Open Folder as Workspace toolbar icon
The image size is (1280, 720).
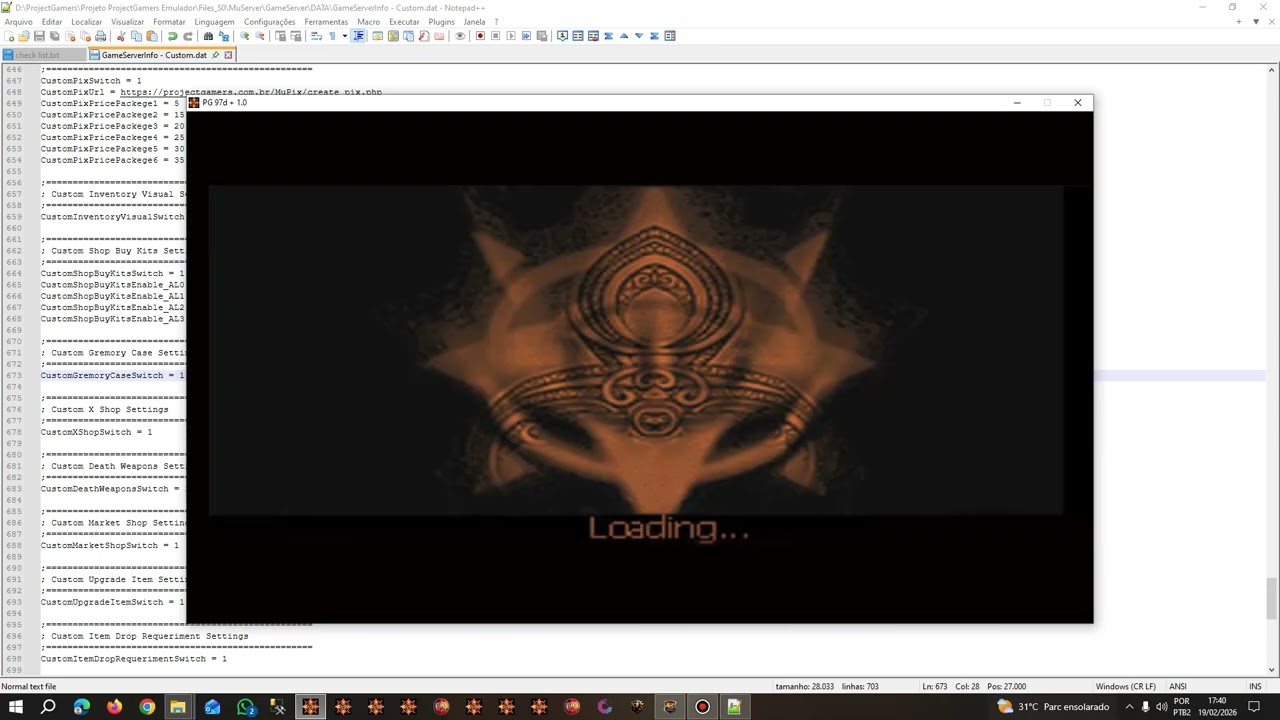coord(439,36)
